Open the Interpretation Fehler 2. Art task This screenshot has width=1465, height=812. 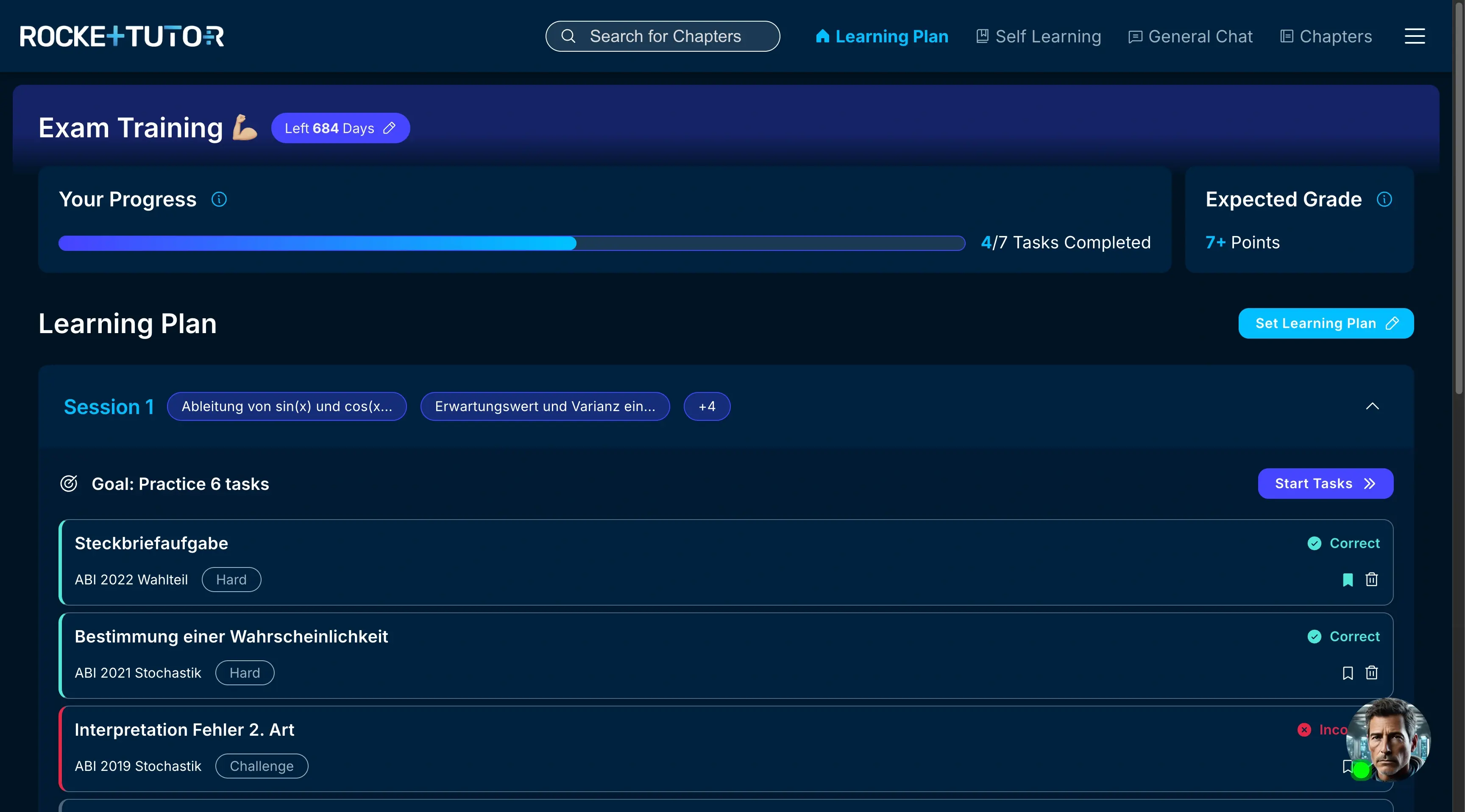[726, 749]
